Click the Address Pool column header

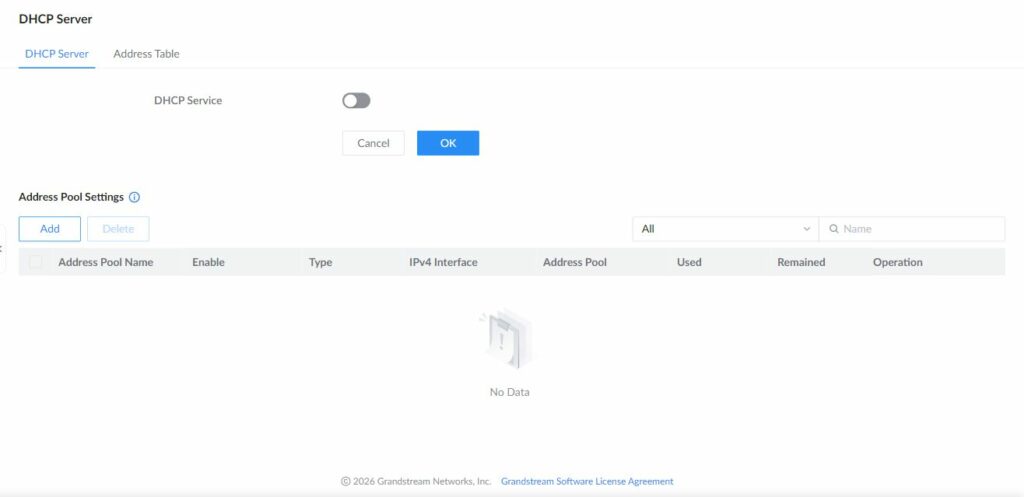coord(575,263)
